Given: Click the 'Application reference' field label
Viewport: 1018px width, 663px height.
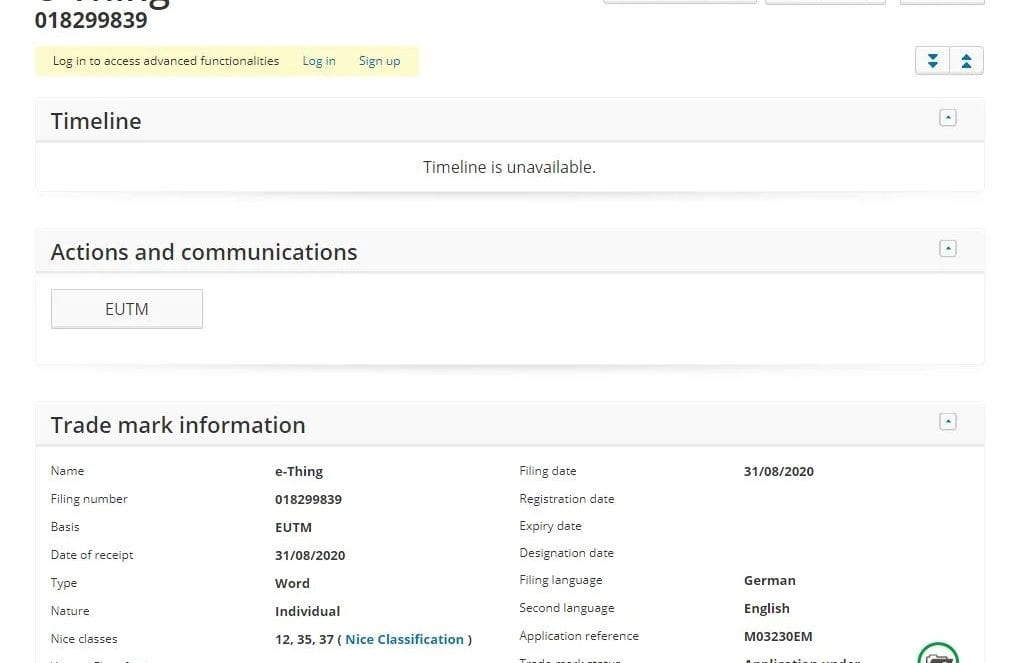Looking at the screenshot, I should [x=579, y=636].
